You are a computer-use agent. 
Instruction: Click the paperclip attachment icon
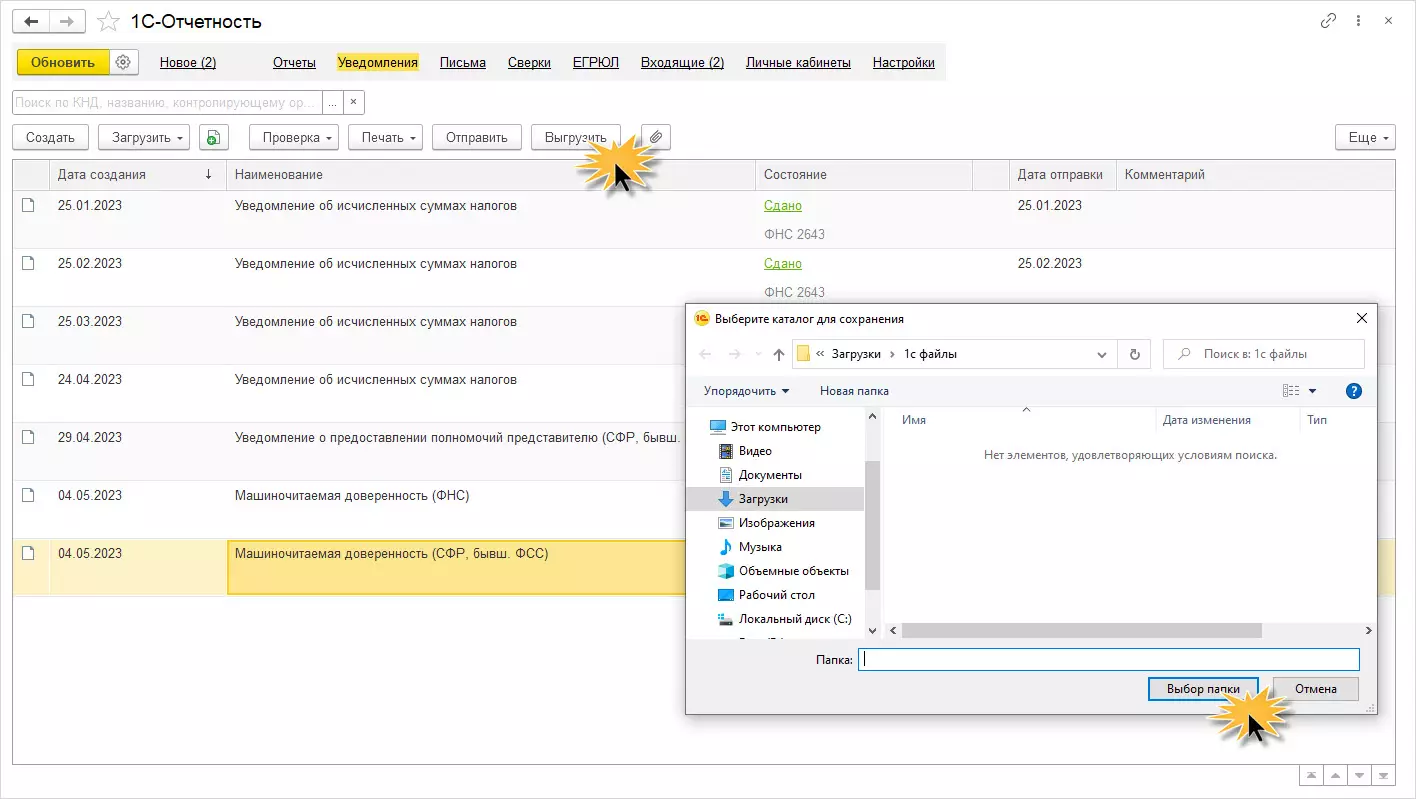[656, 138]
